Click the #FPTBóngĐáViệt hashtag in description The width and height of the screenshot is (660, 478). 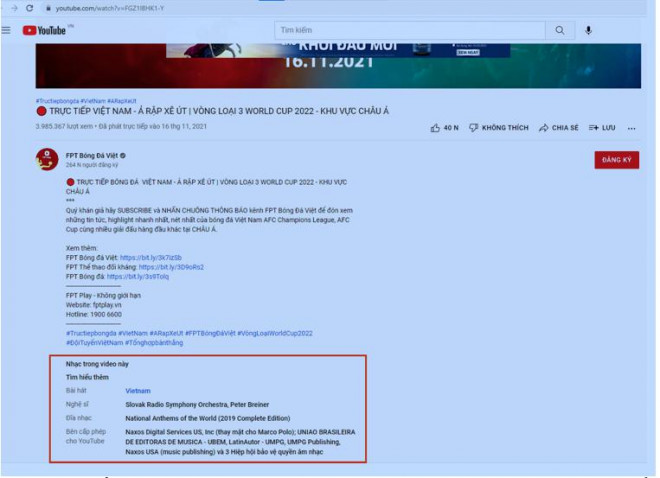click(209, 332)
